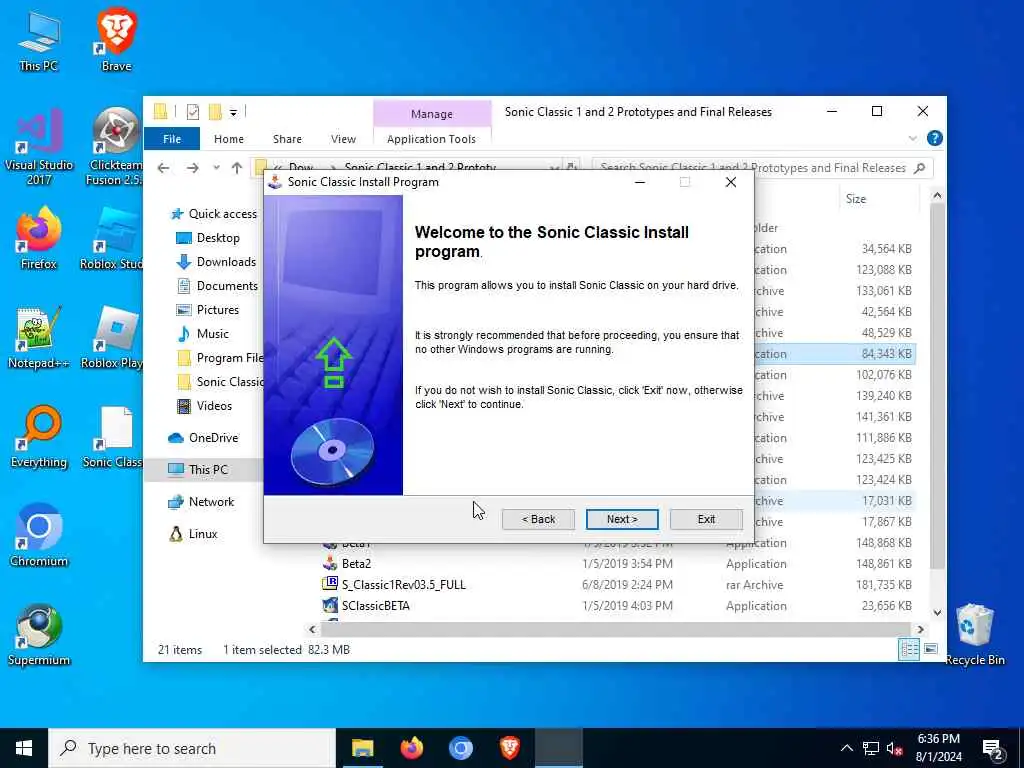
Task: Select Quick access in navigation pane
Action: pyautogui.click(x=213, y=214)
